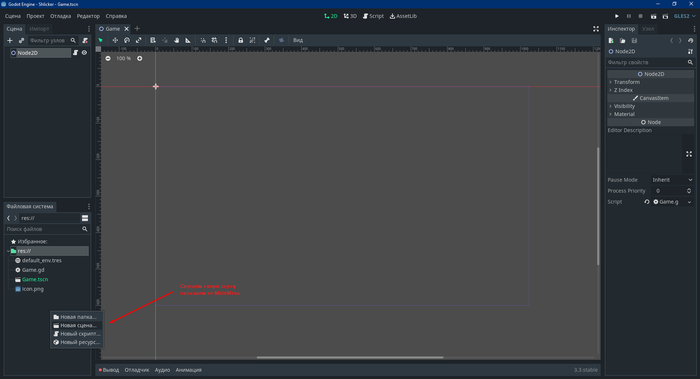
Task: Pause the running scene
Action: tap(629, 16)
